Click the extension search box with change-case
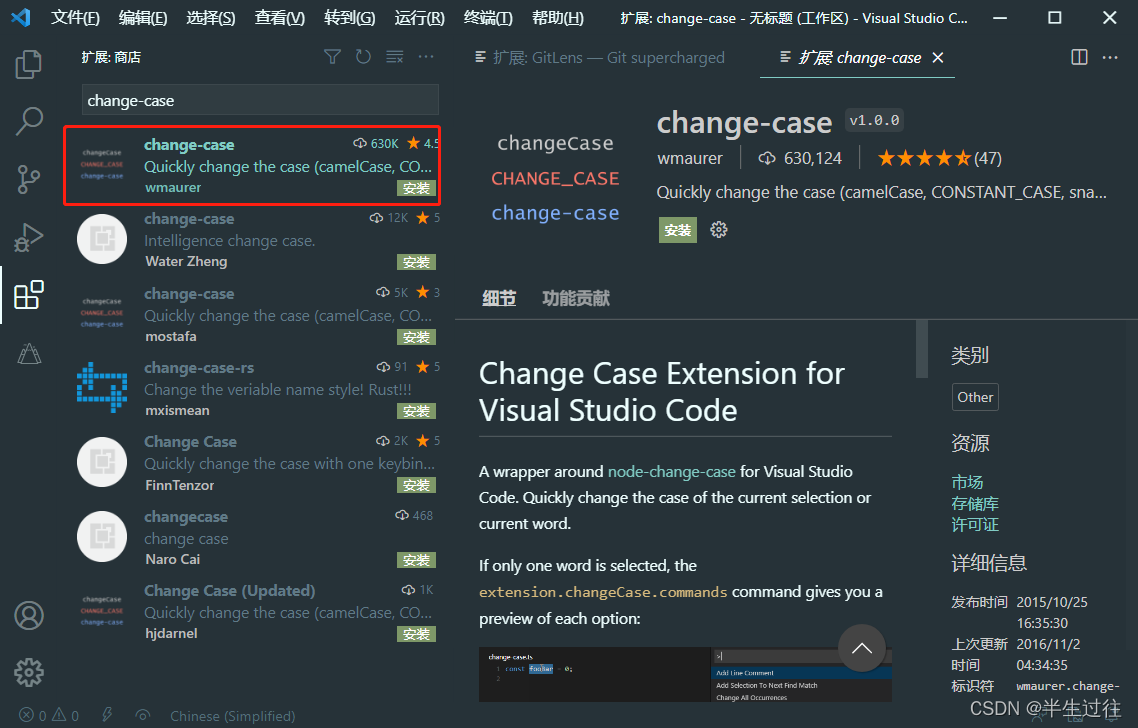The width and height of the screenshot is (1138, 728). coord(260,100)
